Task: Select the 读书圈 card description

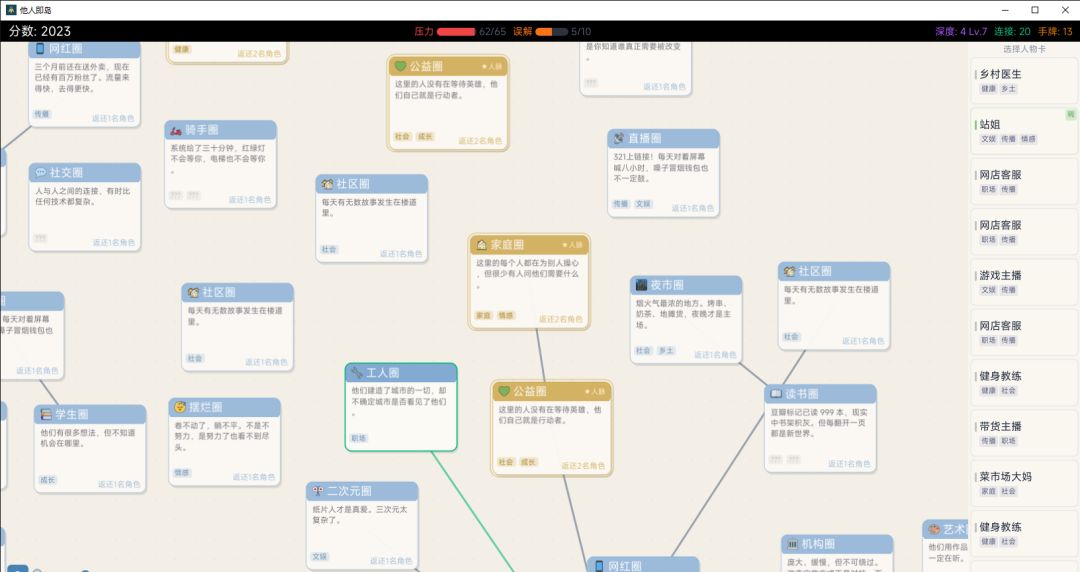Action: (819, 422)
